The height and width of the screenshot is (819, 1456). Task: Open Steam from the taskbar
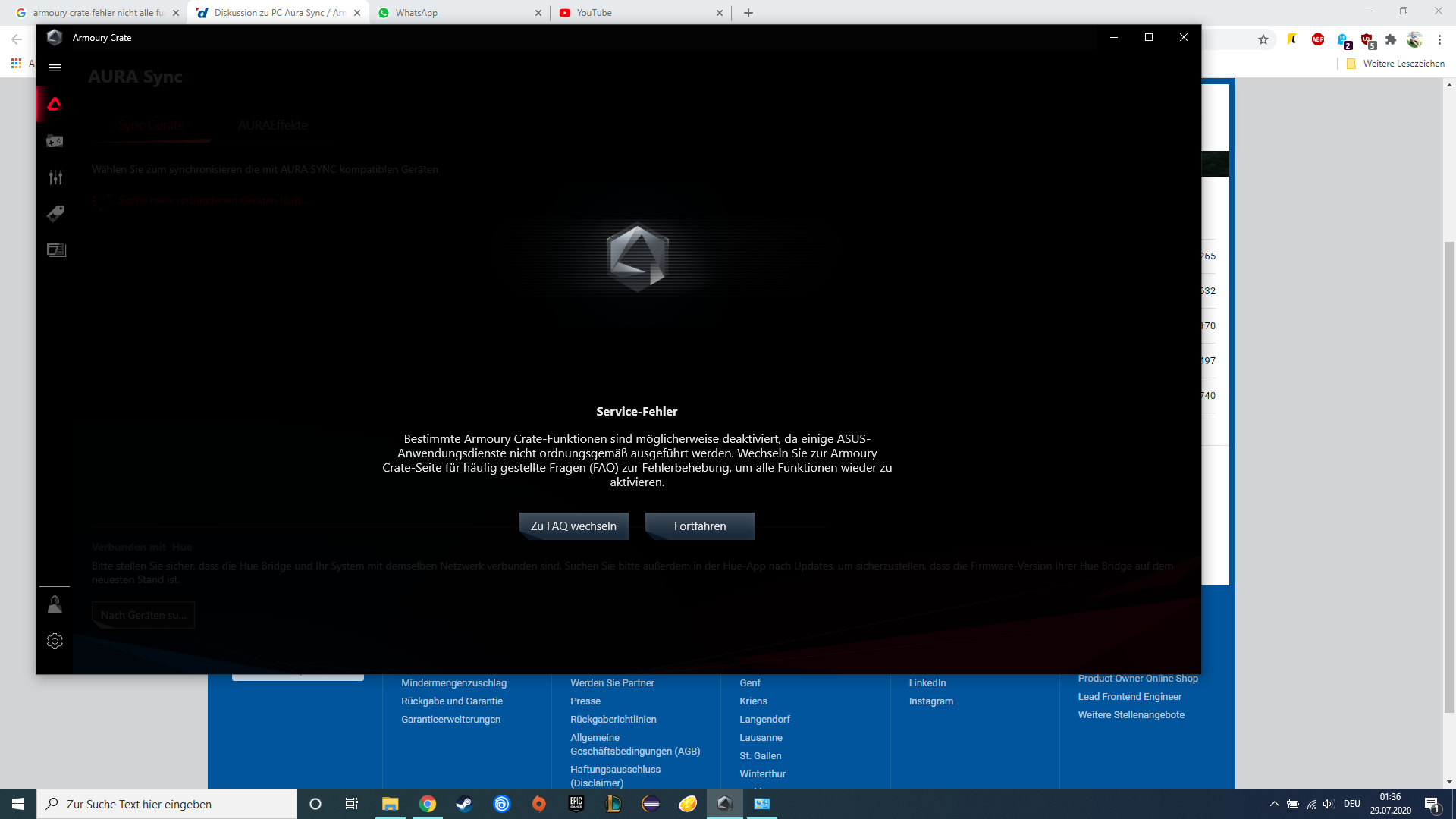tap(464, 804)
